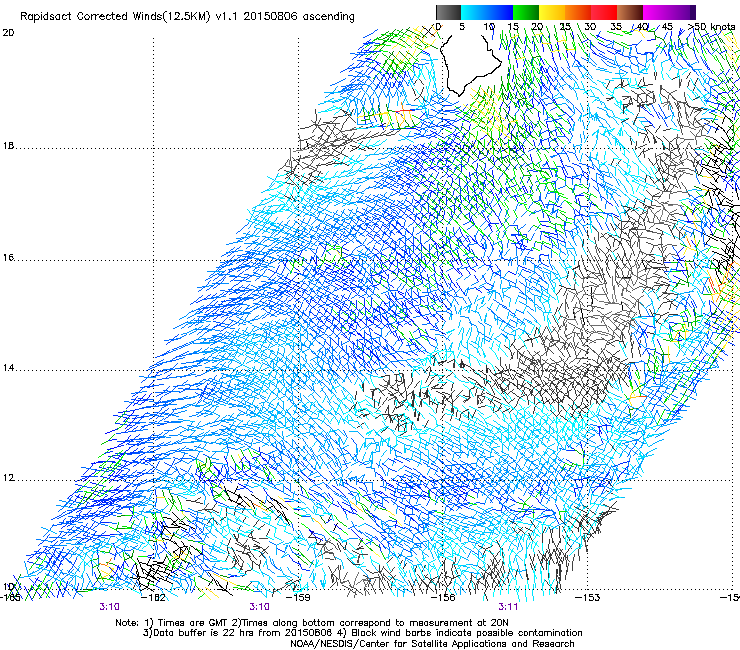Click the 'Data buffer is 22 hrs' note line

362,633
